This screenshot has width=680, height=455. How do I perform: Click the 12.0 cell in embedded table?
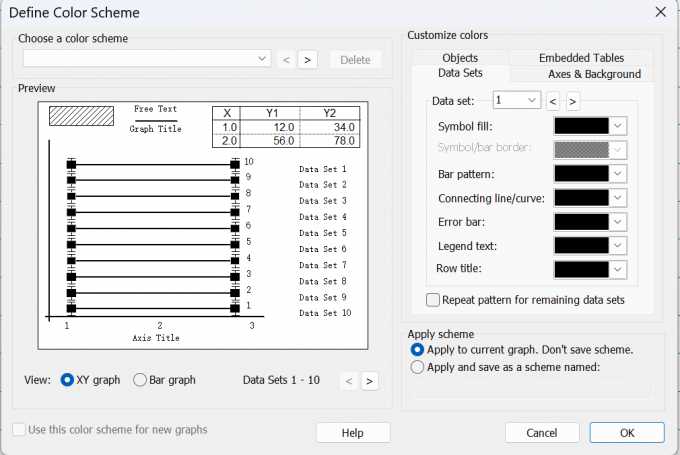[270, 127]
